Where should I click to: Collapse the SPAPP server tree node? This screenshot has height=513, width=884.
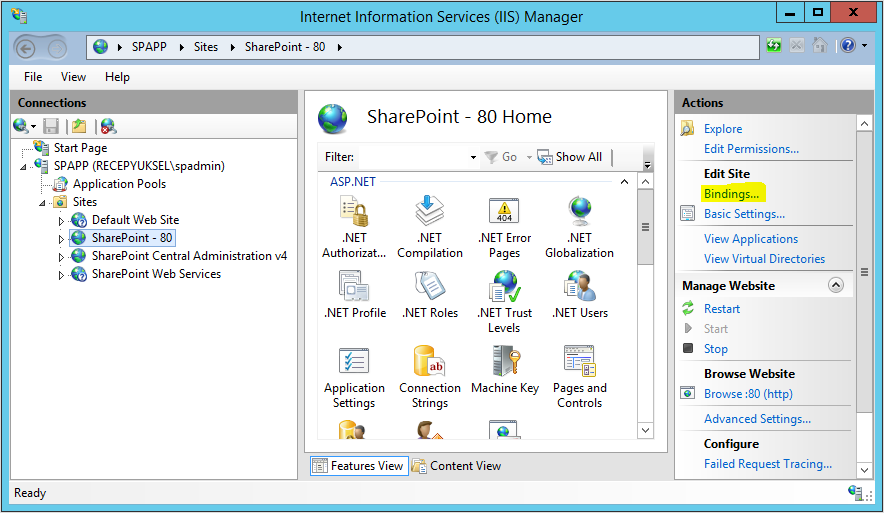click(23, 167)
